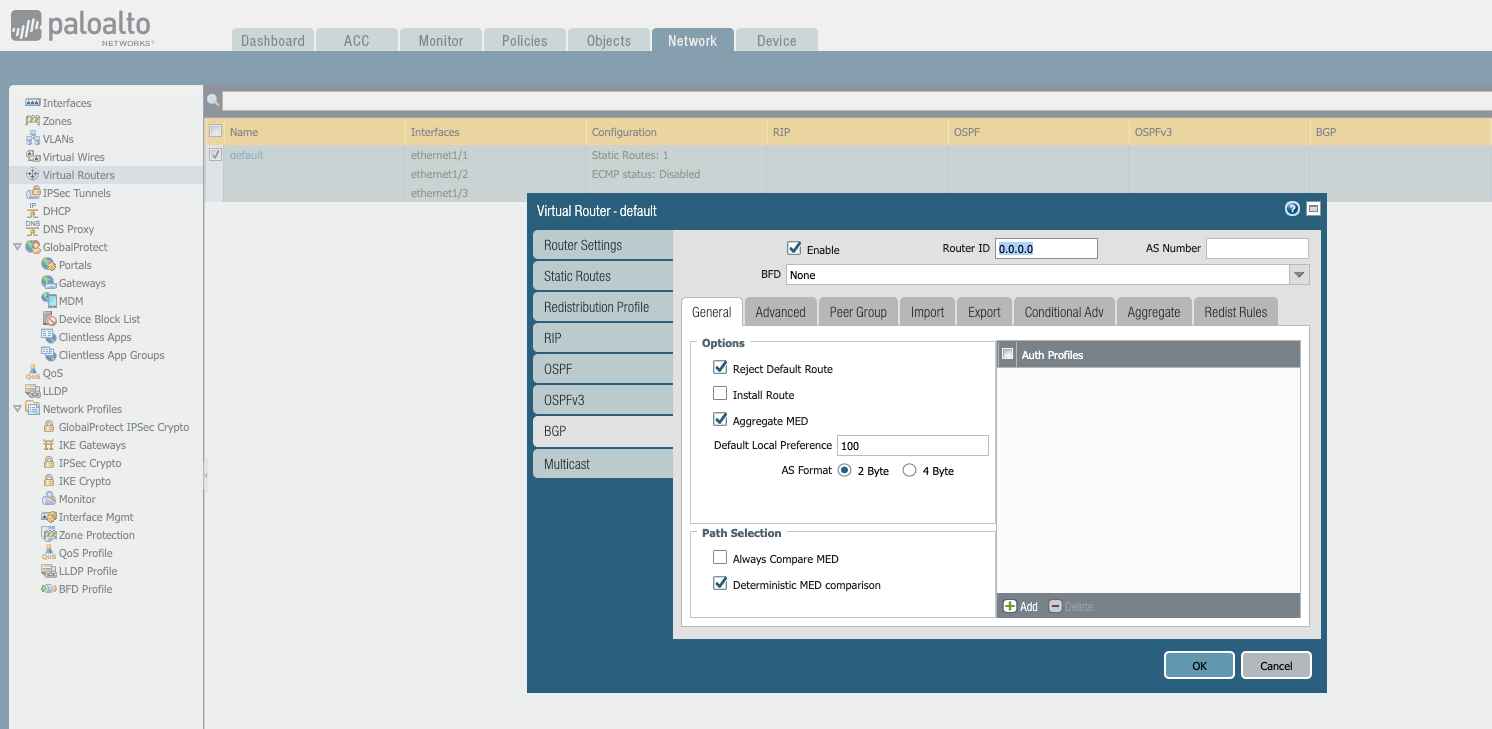Click the IPSec Tunnels icon
The height and width of the screenshot is (729, 1492).
[x=33, y=193]
